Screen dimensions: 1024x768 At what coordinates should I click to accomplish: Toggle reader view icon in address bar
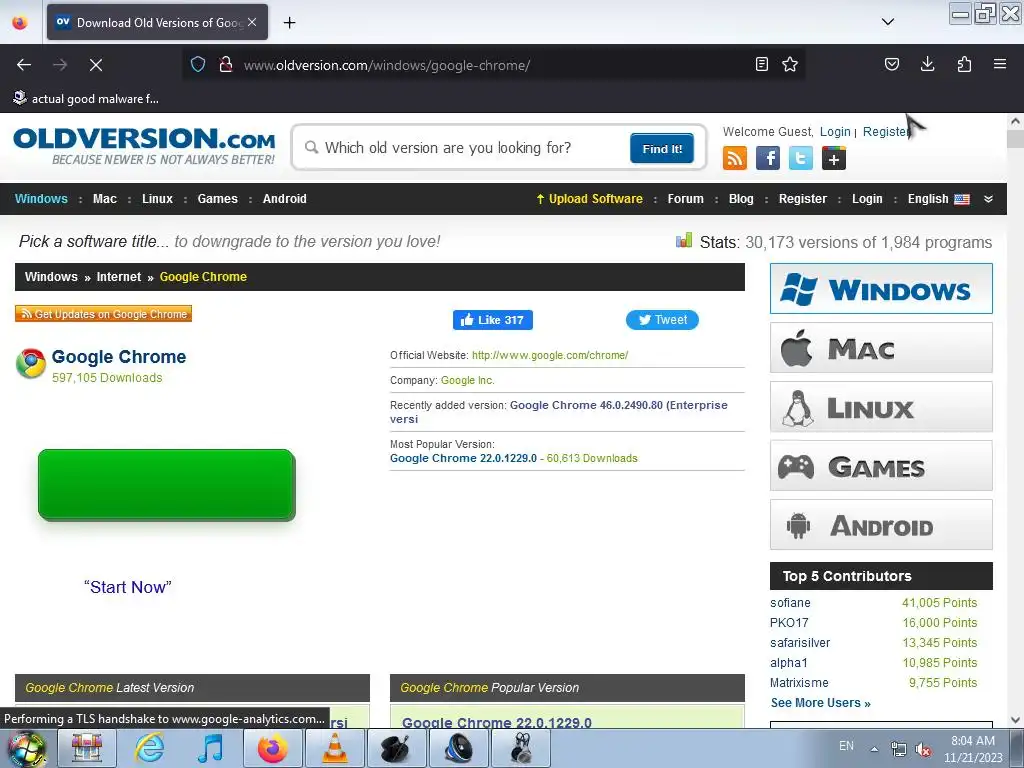click(x=761, y=64)
